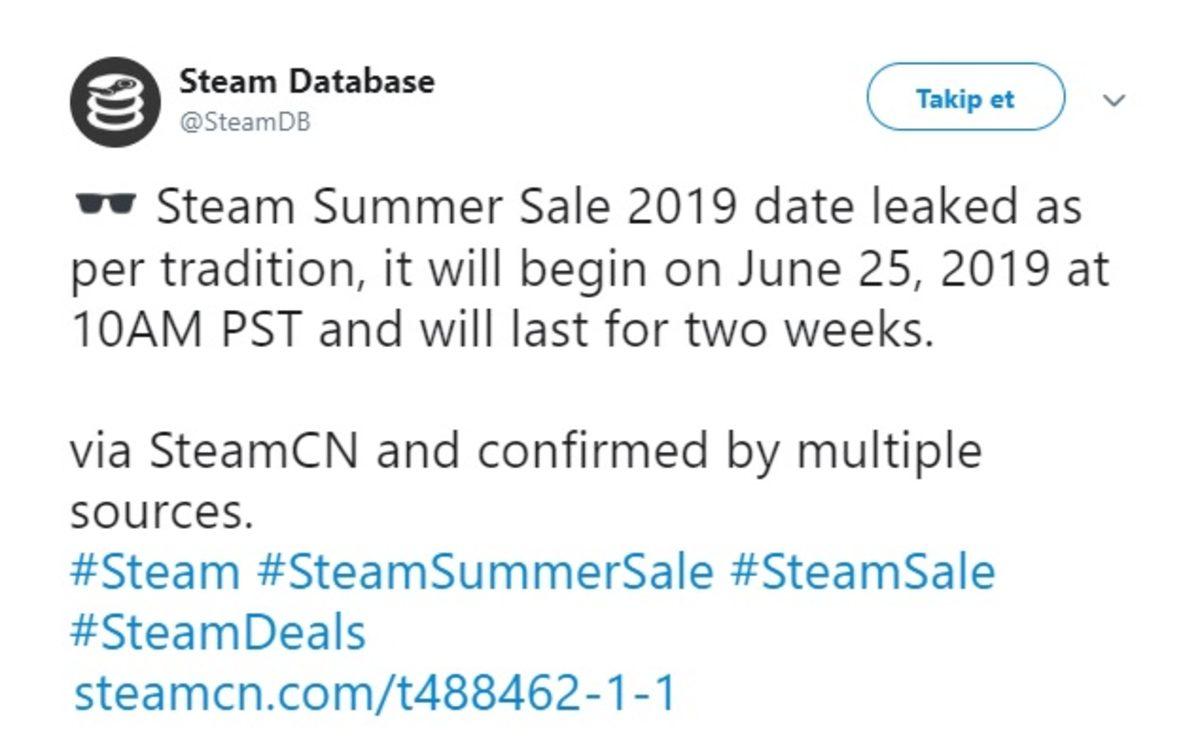1200x746 pixels.
Task: Expand more actions with the down arrow
Action: (1113, 102)
